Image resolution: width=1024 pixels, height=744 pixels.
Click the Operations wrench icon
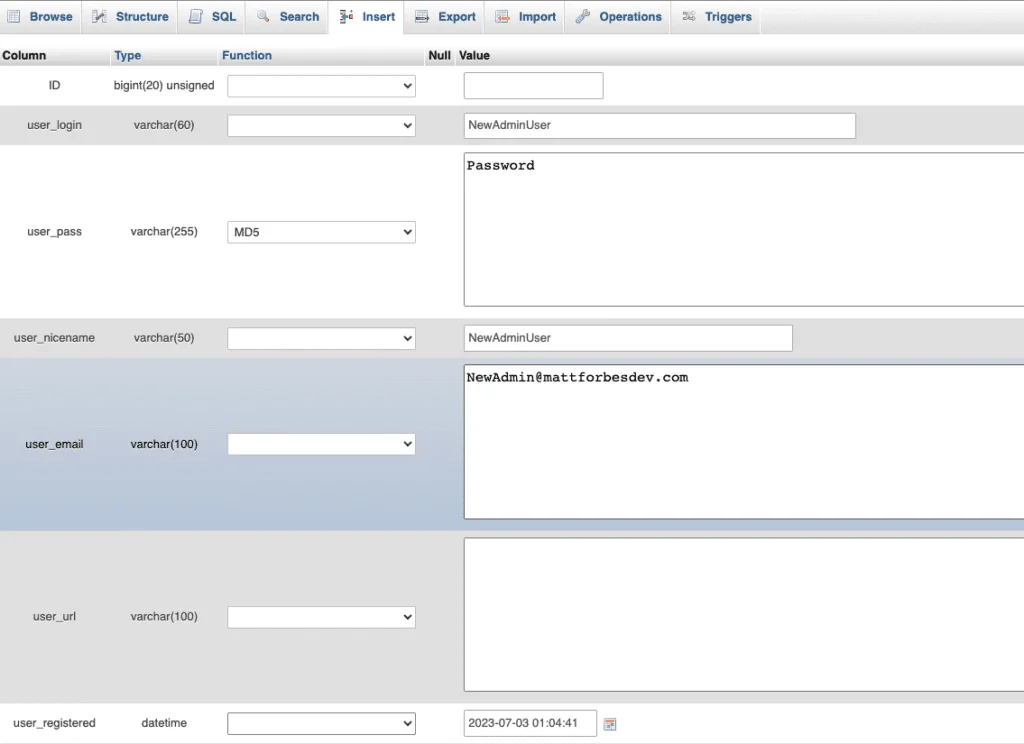[581, 16]
